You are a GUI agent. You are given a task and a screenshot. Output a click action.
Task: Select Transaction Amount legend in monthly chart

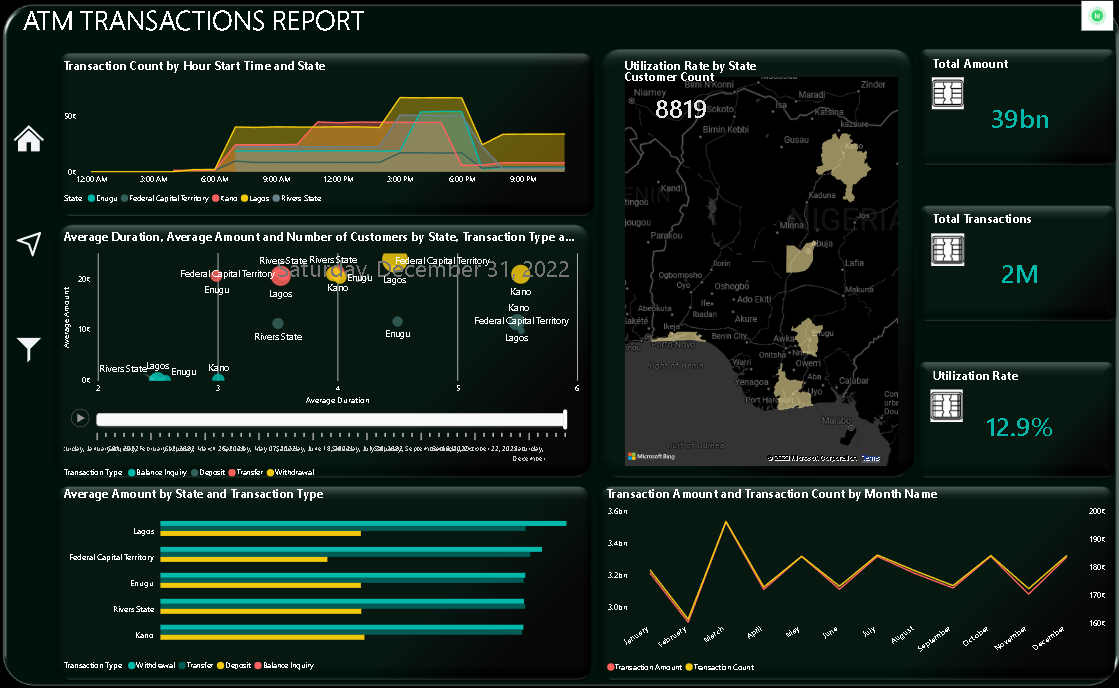[648, 667]
